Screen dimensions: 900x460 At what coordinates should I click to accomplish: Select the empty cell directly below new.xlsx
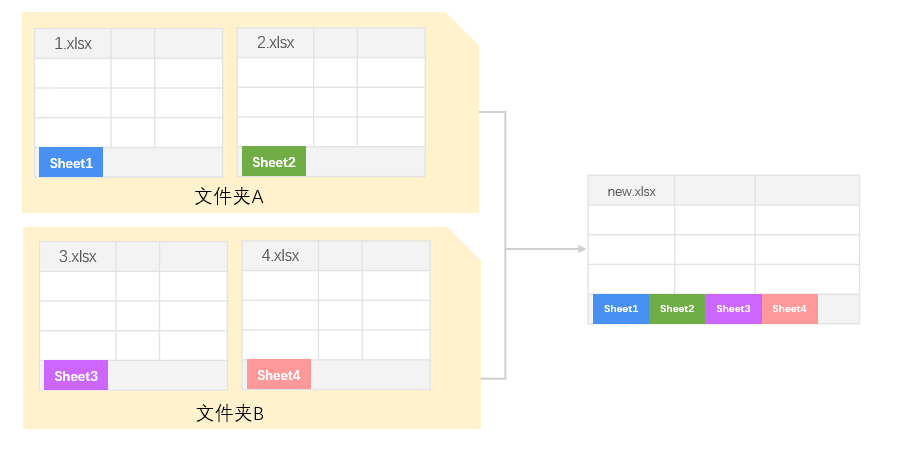click(631, 220)
